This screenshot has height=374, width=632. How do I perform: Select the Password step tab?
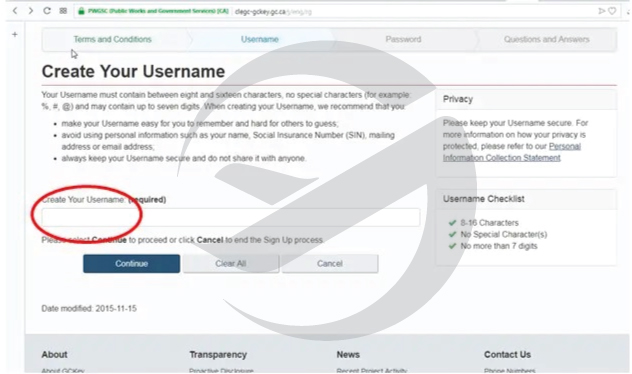pyautogui.click(x=403, y=39)
